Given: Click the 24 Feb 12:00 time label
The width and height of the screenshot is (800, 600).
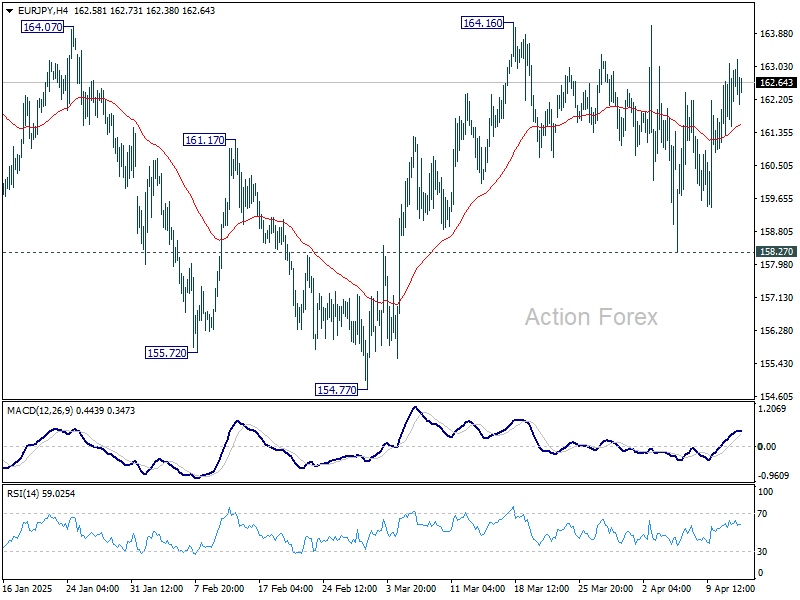Looking at the screenshot, I should coord(349,589).
